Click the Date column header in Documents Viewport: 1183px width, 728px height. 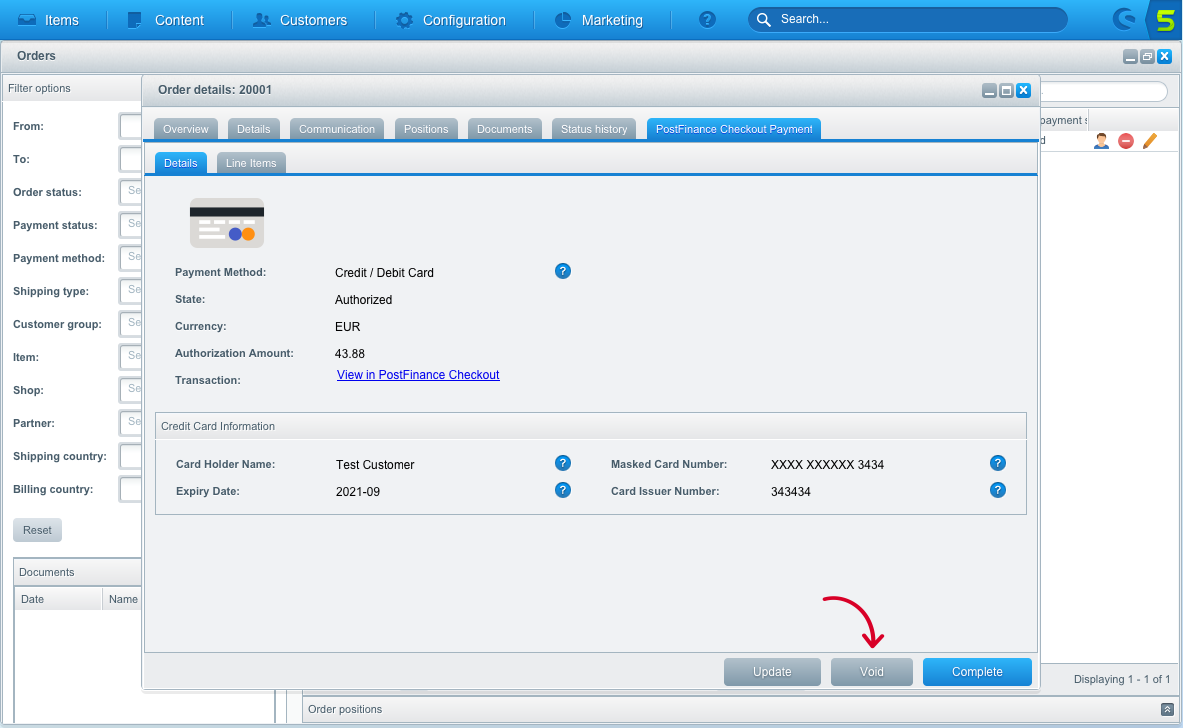point(58,599)
